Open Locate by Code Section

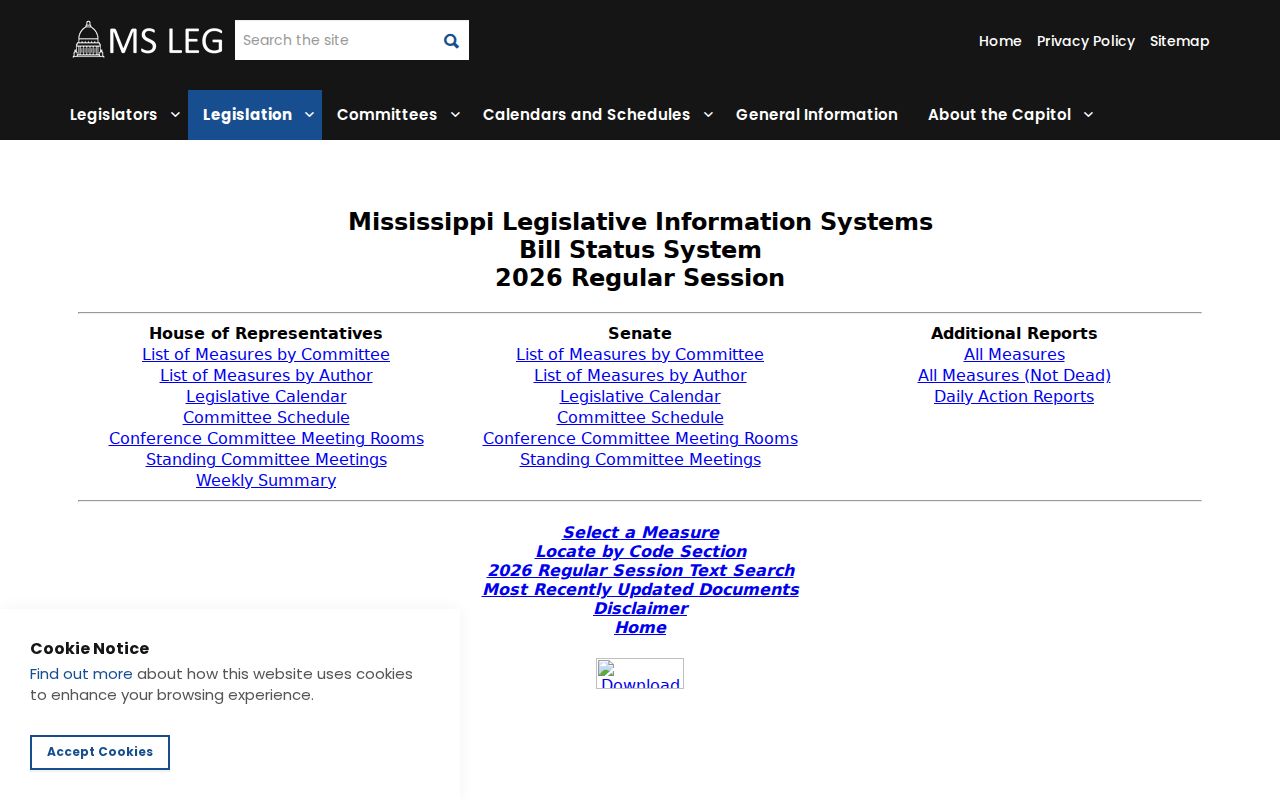640,551
